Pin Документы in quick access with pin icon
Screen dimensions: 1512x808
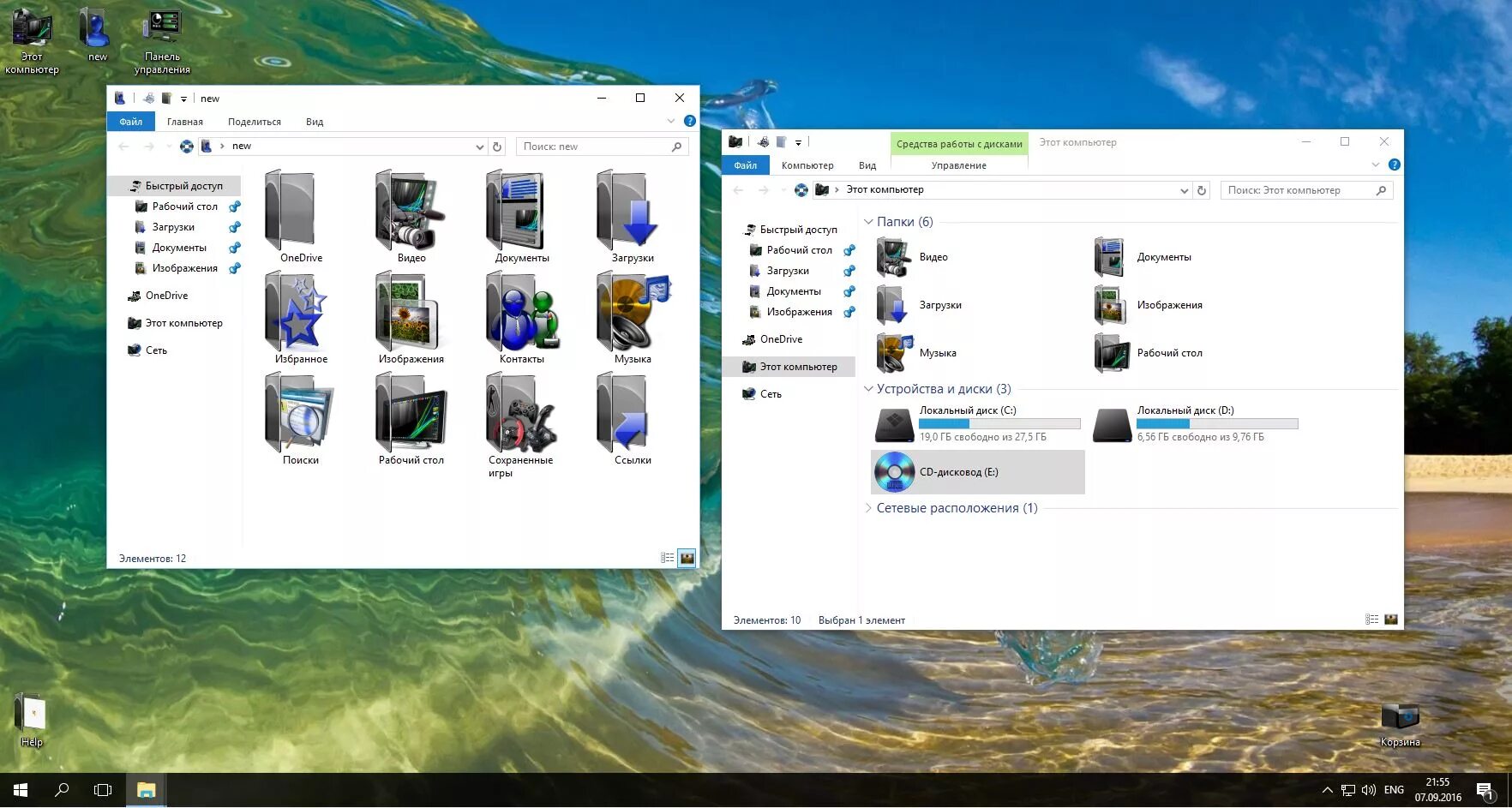click(234, 247)
